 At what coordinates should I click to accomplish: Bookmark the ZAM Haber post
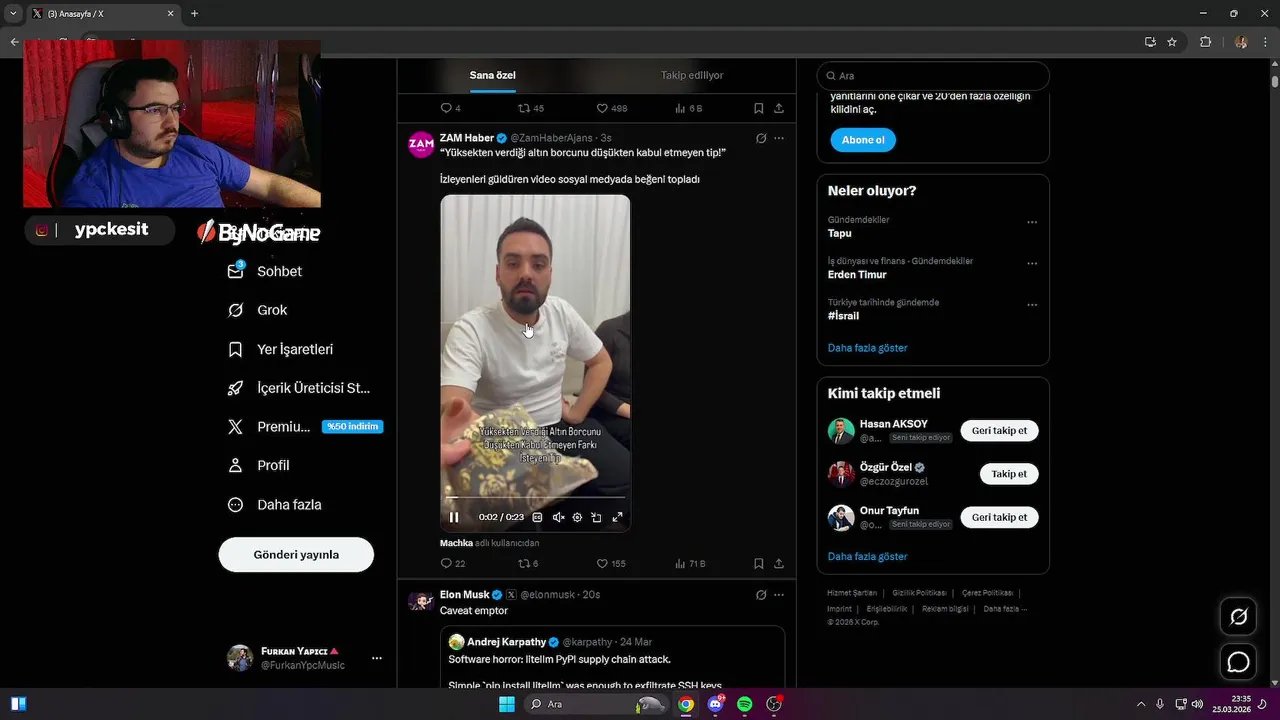click(759, 563)
